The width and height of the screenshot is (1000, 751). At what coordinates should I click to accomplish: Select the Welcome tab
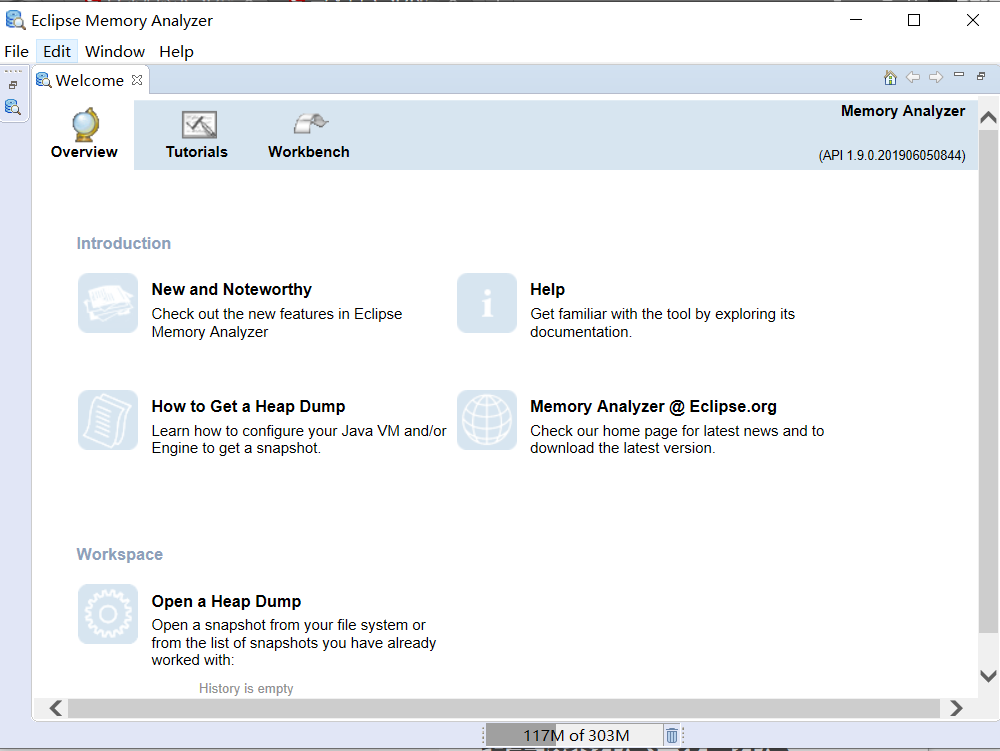(89, 80)
